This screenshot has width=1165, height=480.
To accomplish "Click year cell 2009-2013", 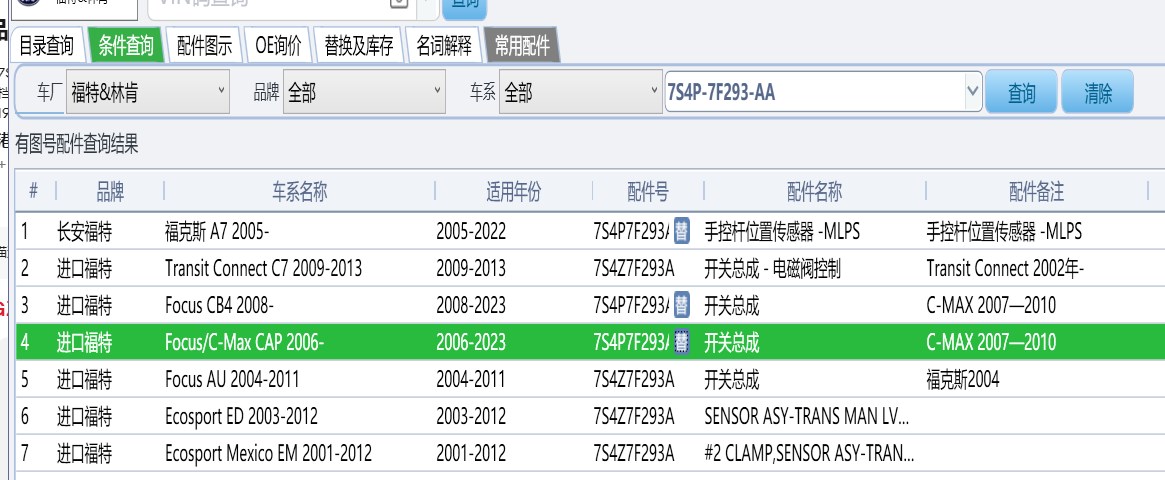I will (x=471, y=268).
